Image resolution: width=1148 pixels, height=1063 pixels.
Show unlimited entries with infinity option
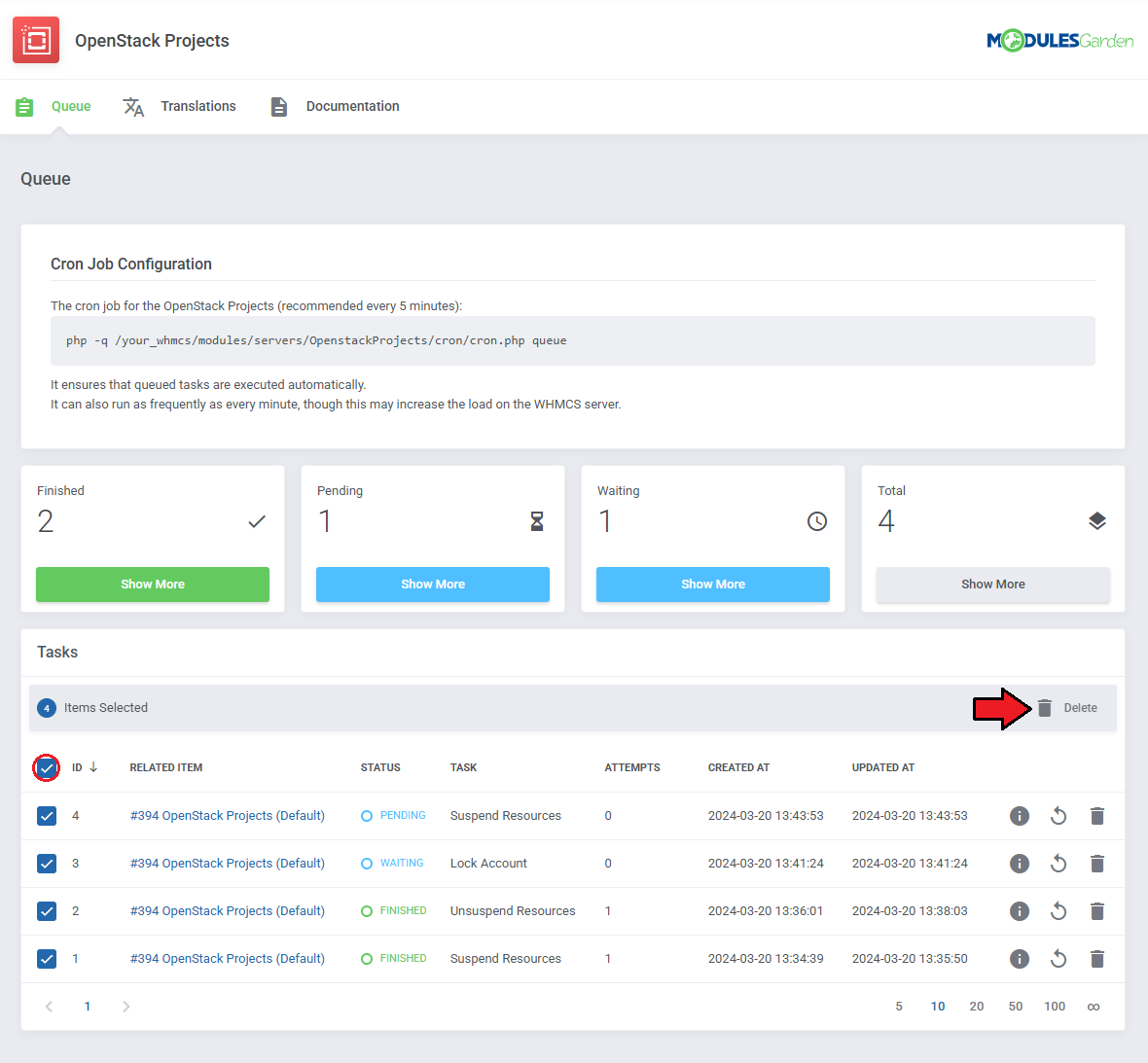pos(1094,1008)
